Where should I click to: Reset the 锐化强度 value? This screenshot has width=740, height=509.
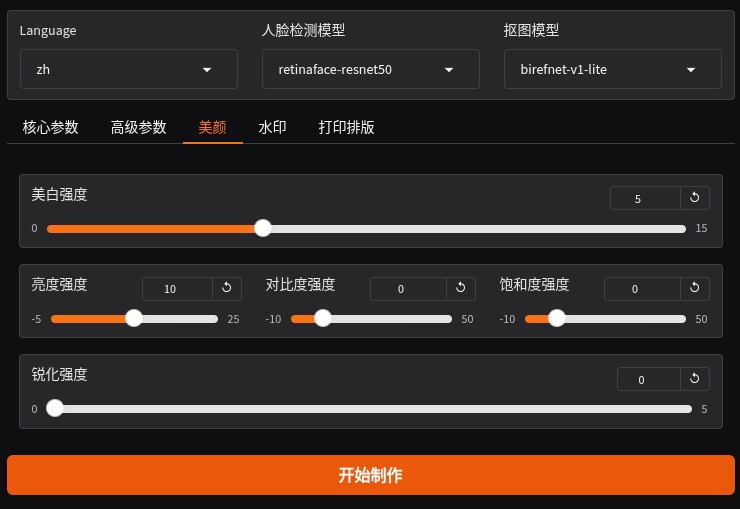click(695, 379)
